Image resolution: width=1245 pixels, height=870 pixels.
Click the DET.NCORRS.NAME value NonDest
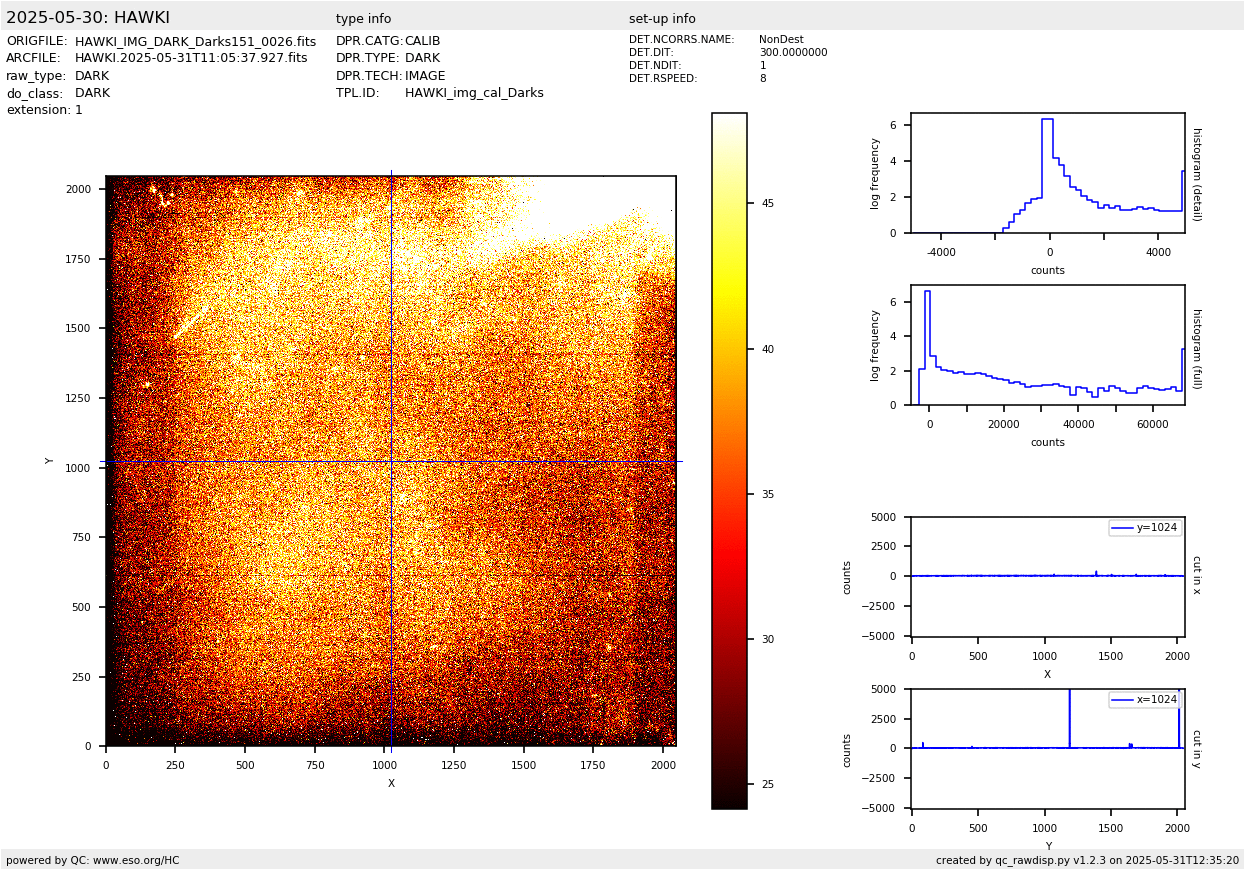(x=781, y=40)
